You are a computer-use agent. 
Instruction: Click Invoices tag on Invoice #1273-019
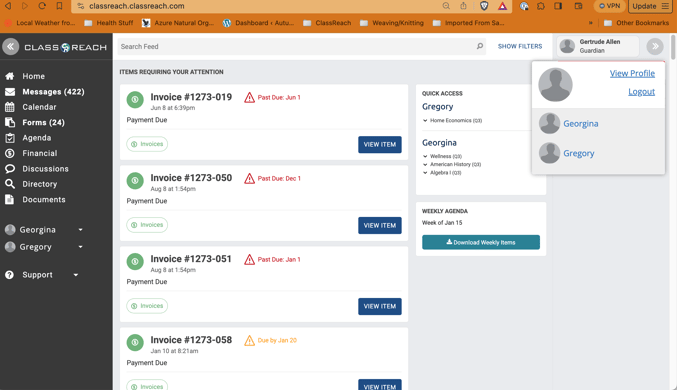coord(147,144)
